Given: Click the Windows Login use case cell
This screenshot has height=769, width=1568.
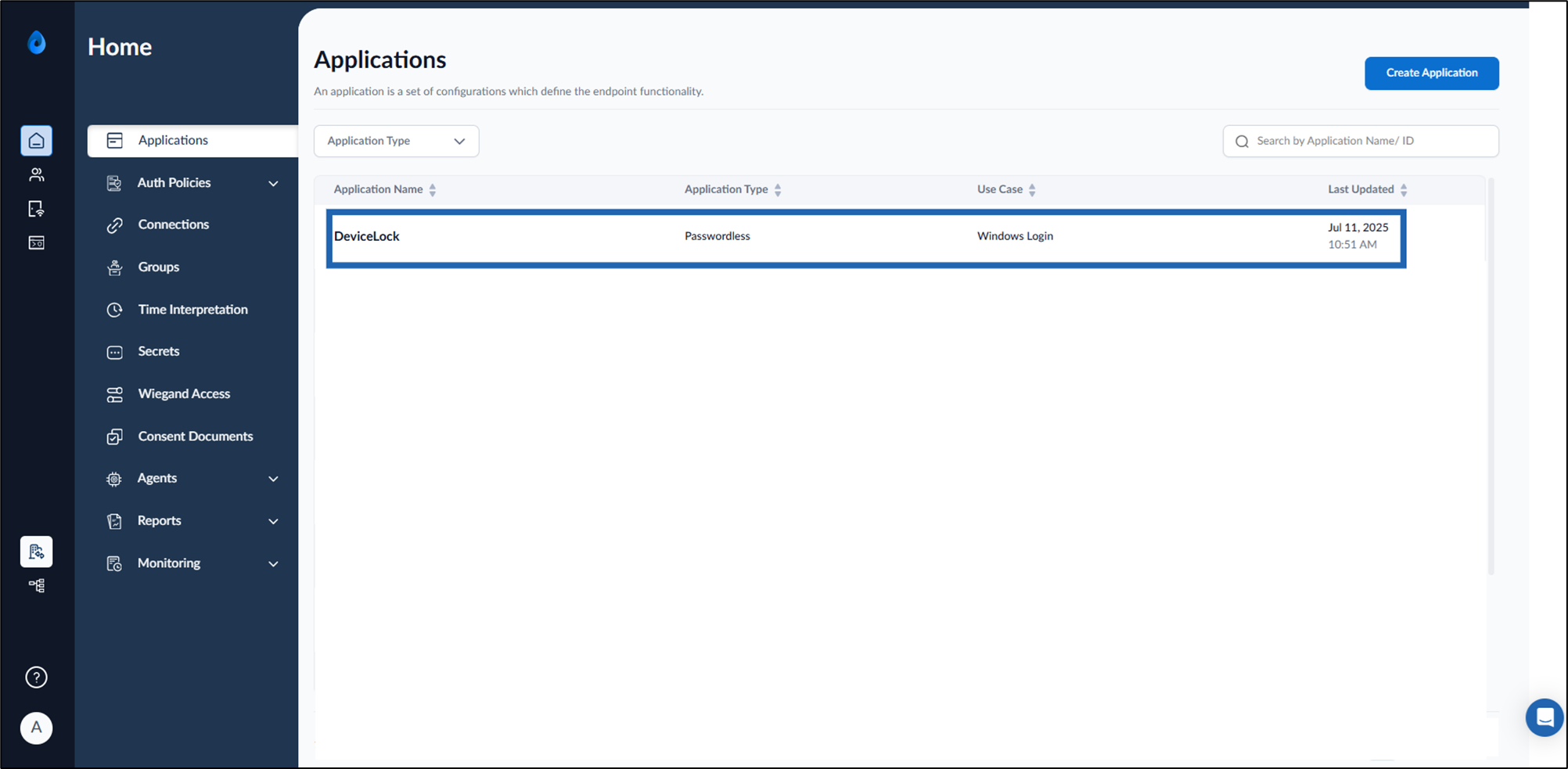Looking at the screenshot, I should point(1015,236).
